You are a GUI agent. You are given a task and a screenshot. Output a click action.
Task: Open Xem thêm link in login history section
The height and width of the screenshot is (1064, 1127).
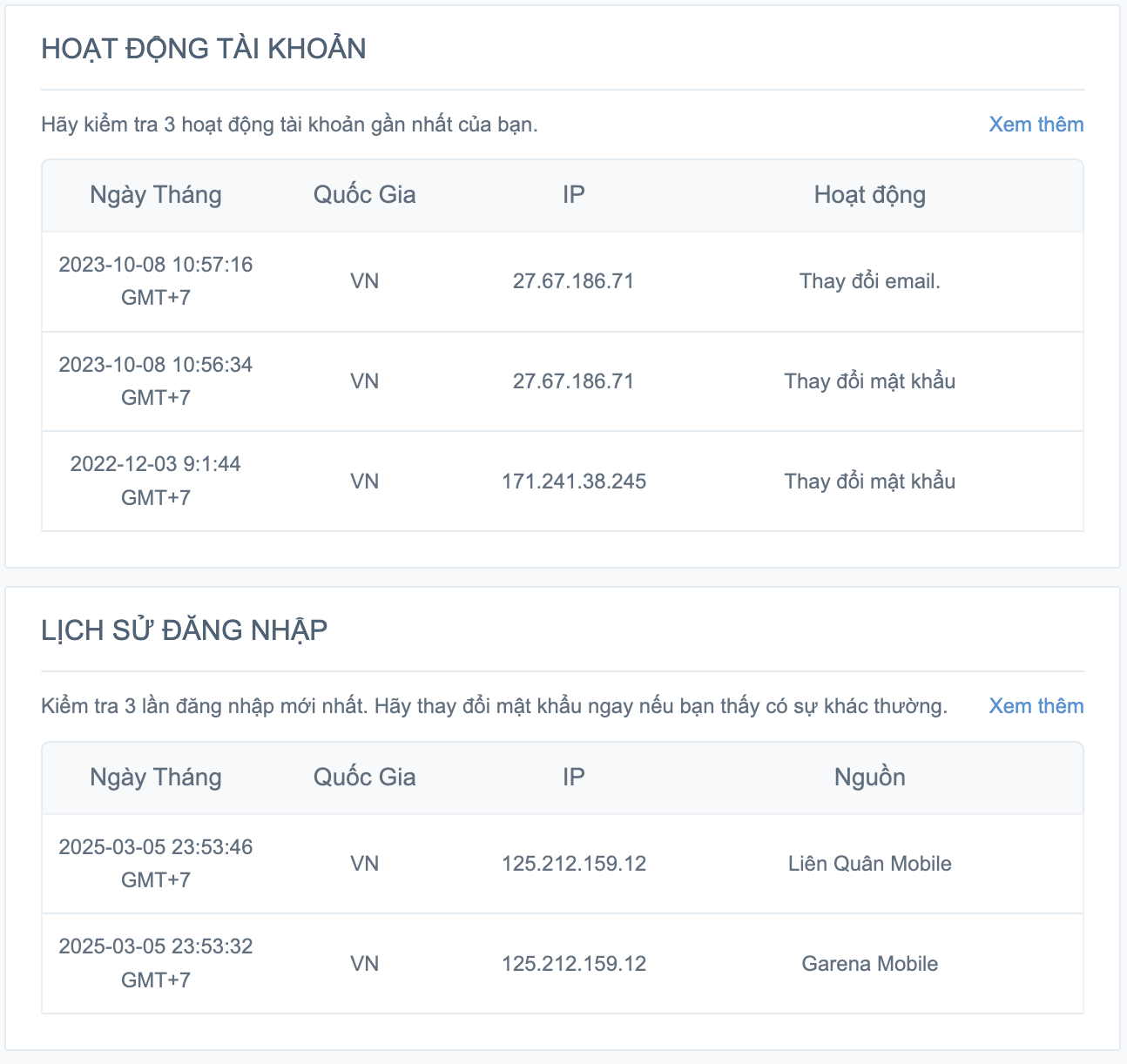(1036, 706)
